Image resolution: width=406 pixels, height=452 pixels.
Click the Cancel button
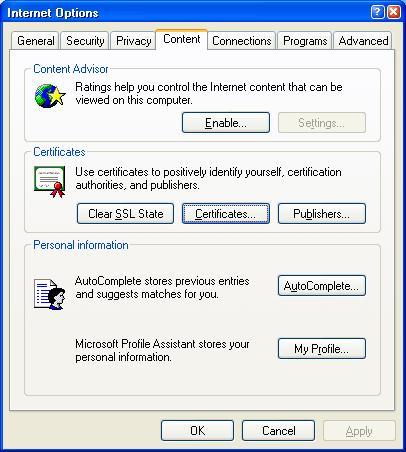pyautogui.click(x=278, y=430)
